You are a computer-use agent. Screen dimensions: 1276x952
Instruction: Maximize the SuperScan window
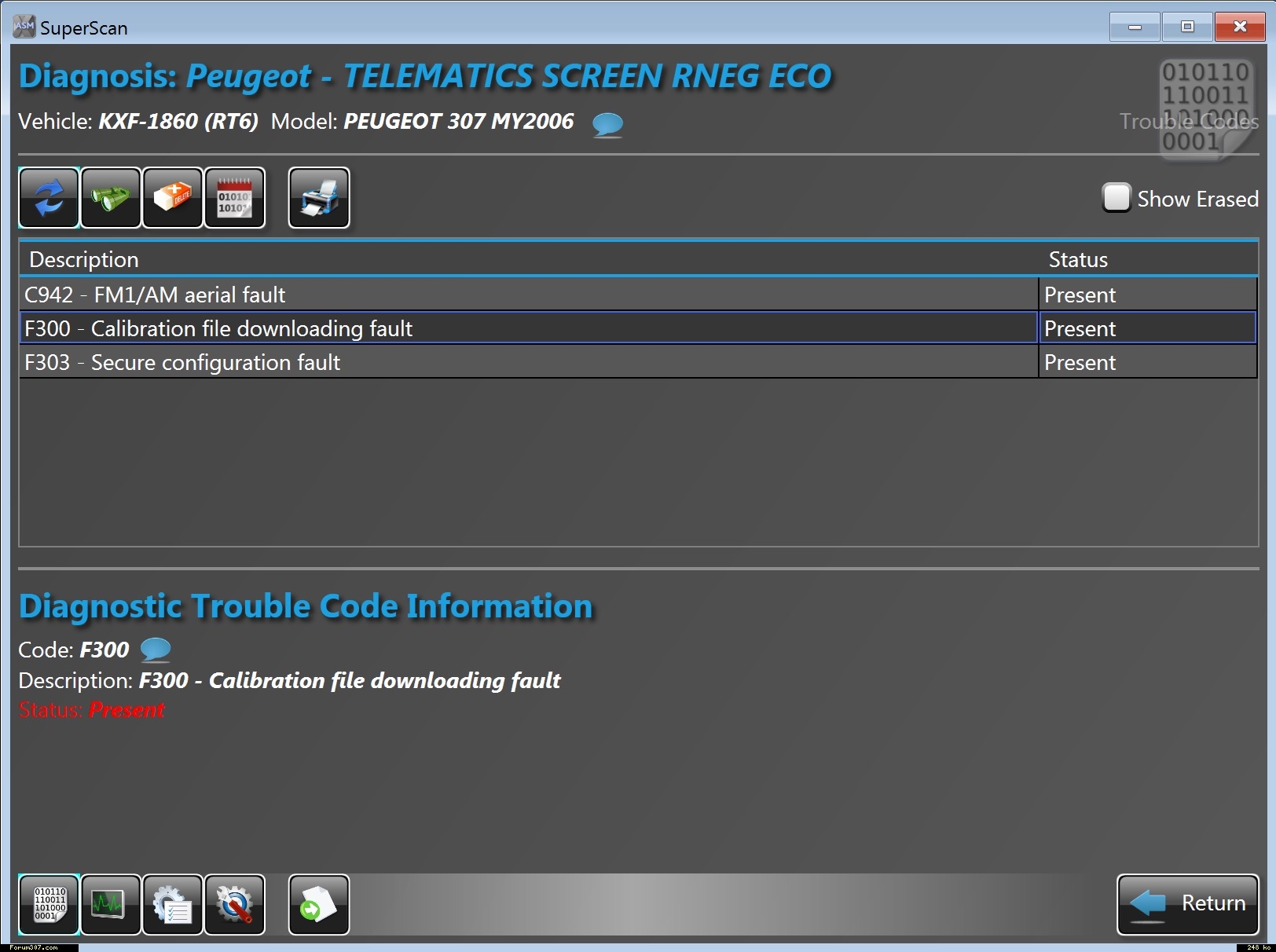pos(1187,27)
